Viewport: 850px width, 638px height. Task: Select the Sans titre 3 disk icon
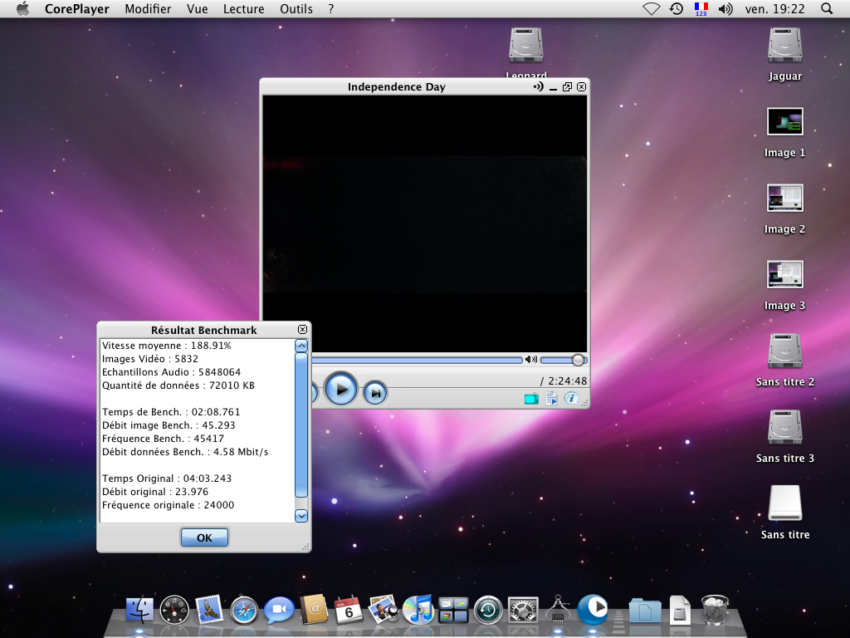tap(785, 428)
